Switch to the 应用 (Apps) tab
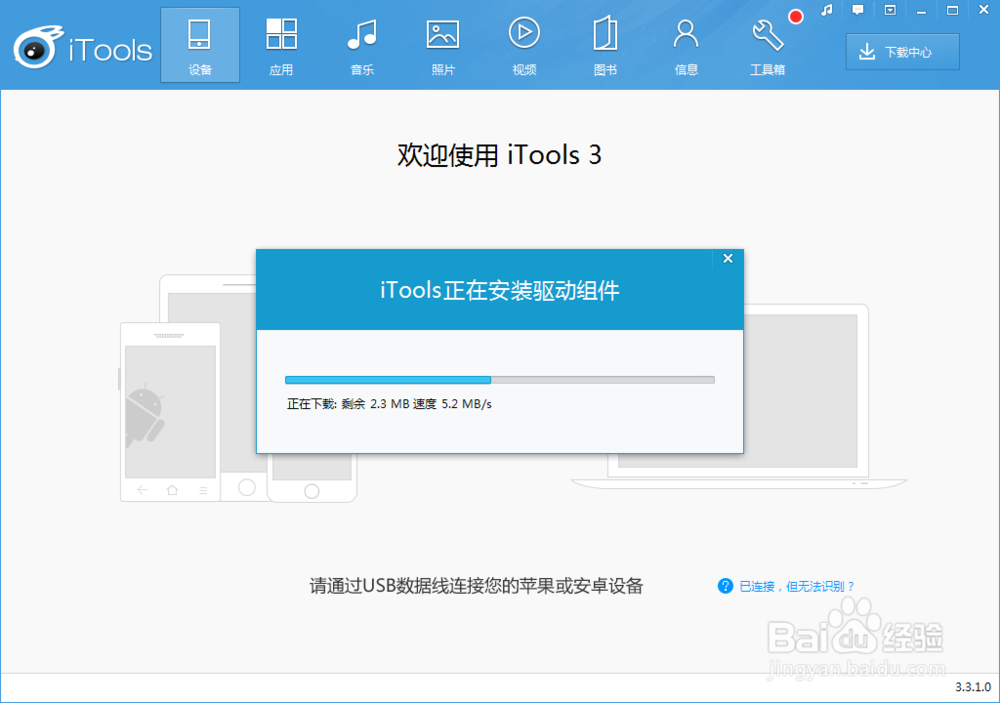 coord(281,47)
